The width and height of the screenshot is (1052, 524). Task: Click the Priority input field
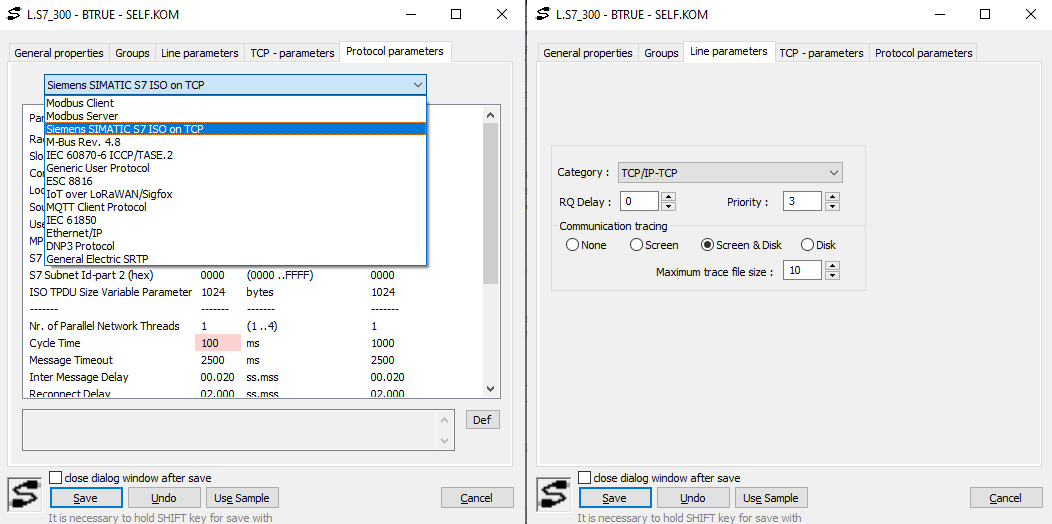[803, 201]
